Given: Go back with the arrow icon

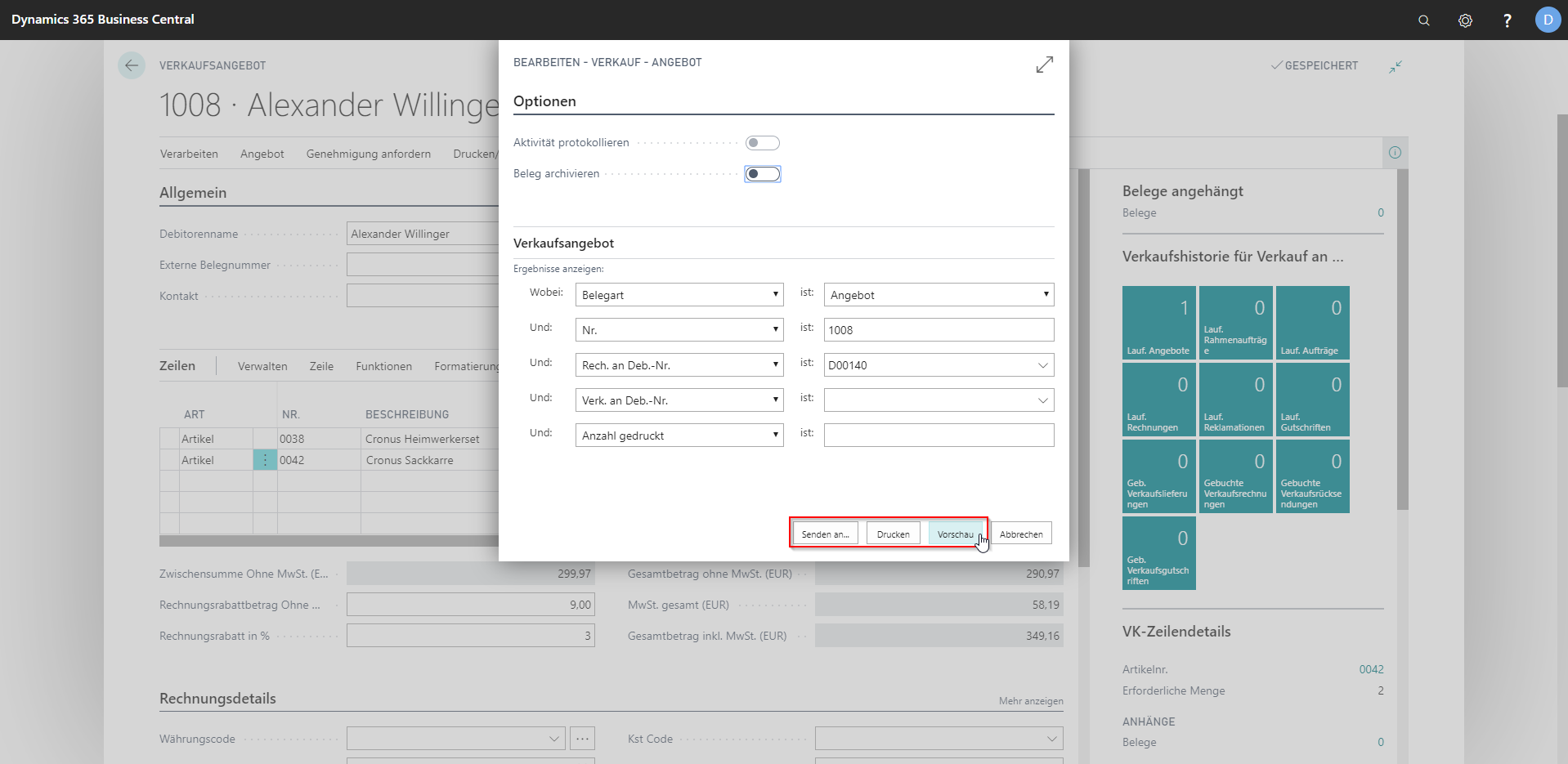Looking at the screenshot, I should pyautogui.click(x=132, y=65).
